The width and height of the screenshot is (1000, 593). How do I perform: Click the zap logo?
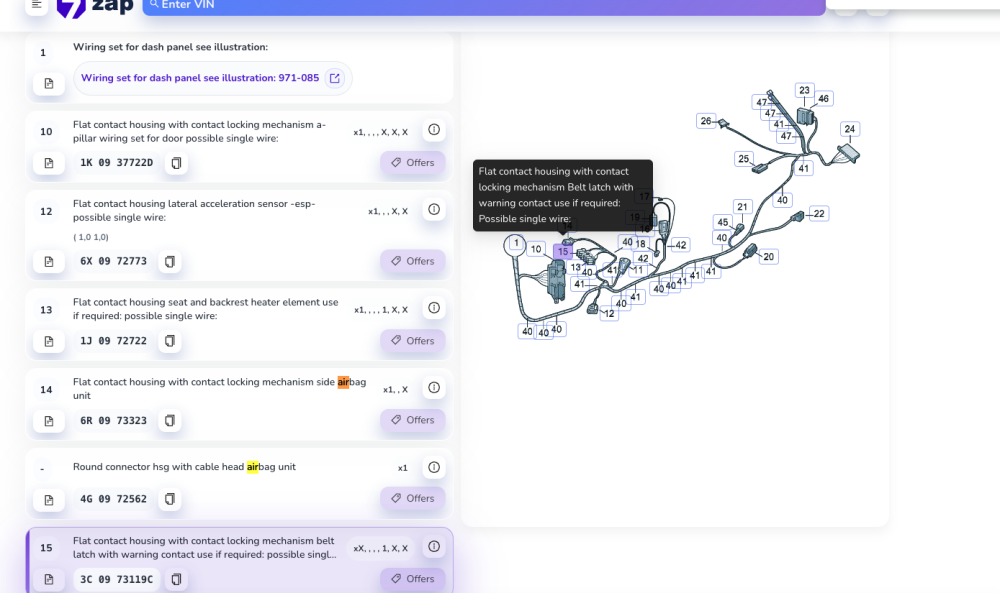[95, 8]
